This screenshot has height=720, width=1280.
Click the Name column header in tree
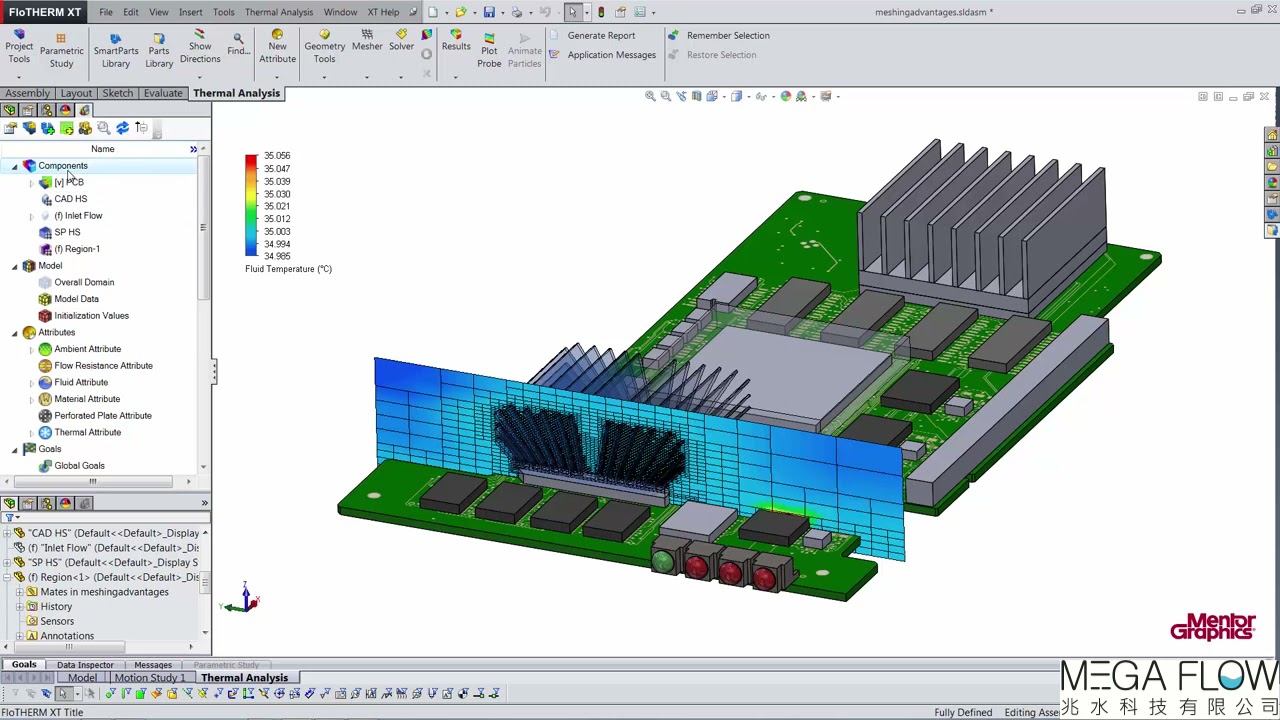(102, 149)
